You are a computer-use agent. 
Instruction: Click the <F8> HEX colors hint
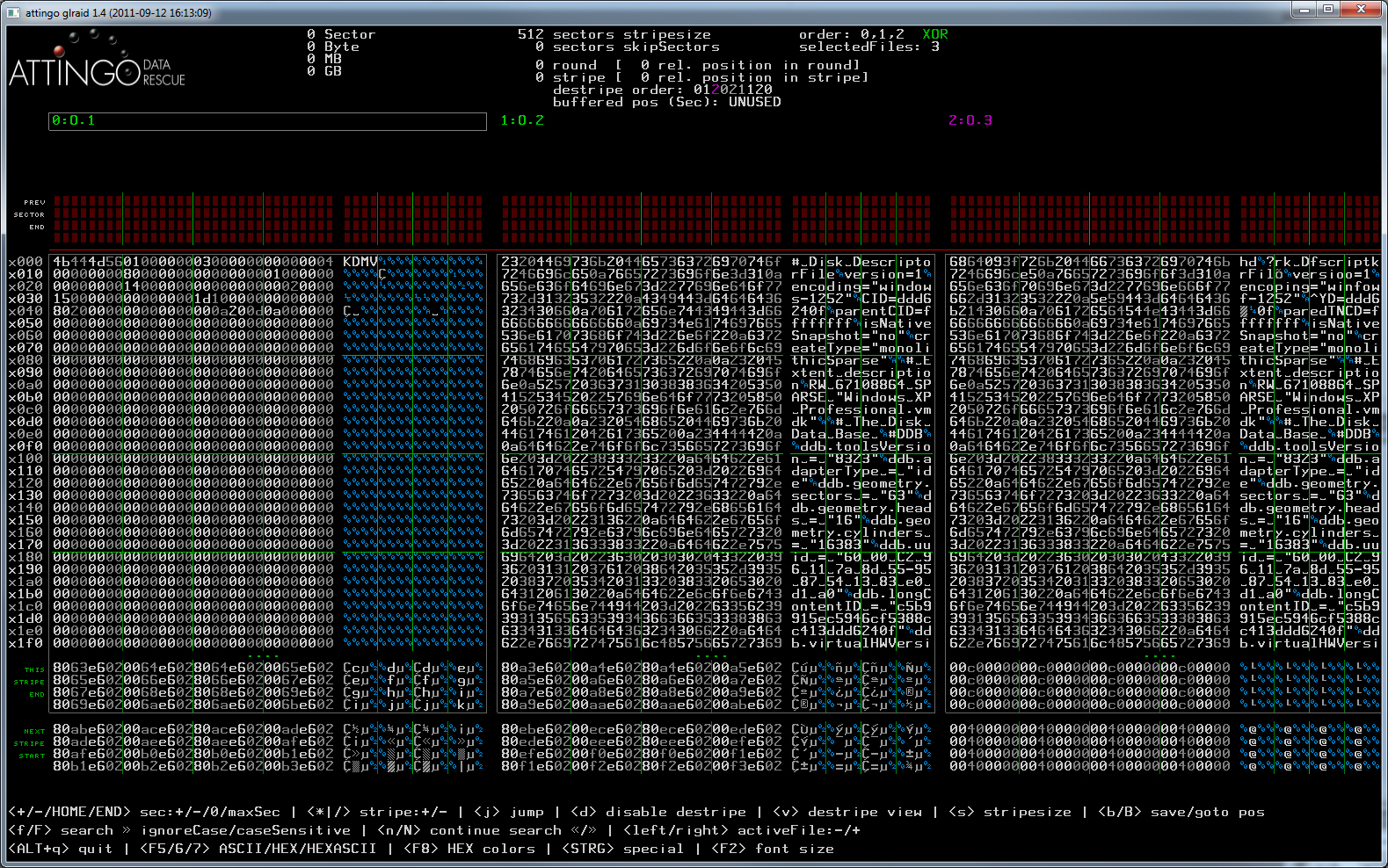(469, 849)
